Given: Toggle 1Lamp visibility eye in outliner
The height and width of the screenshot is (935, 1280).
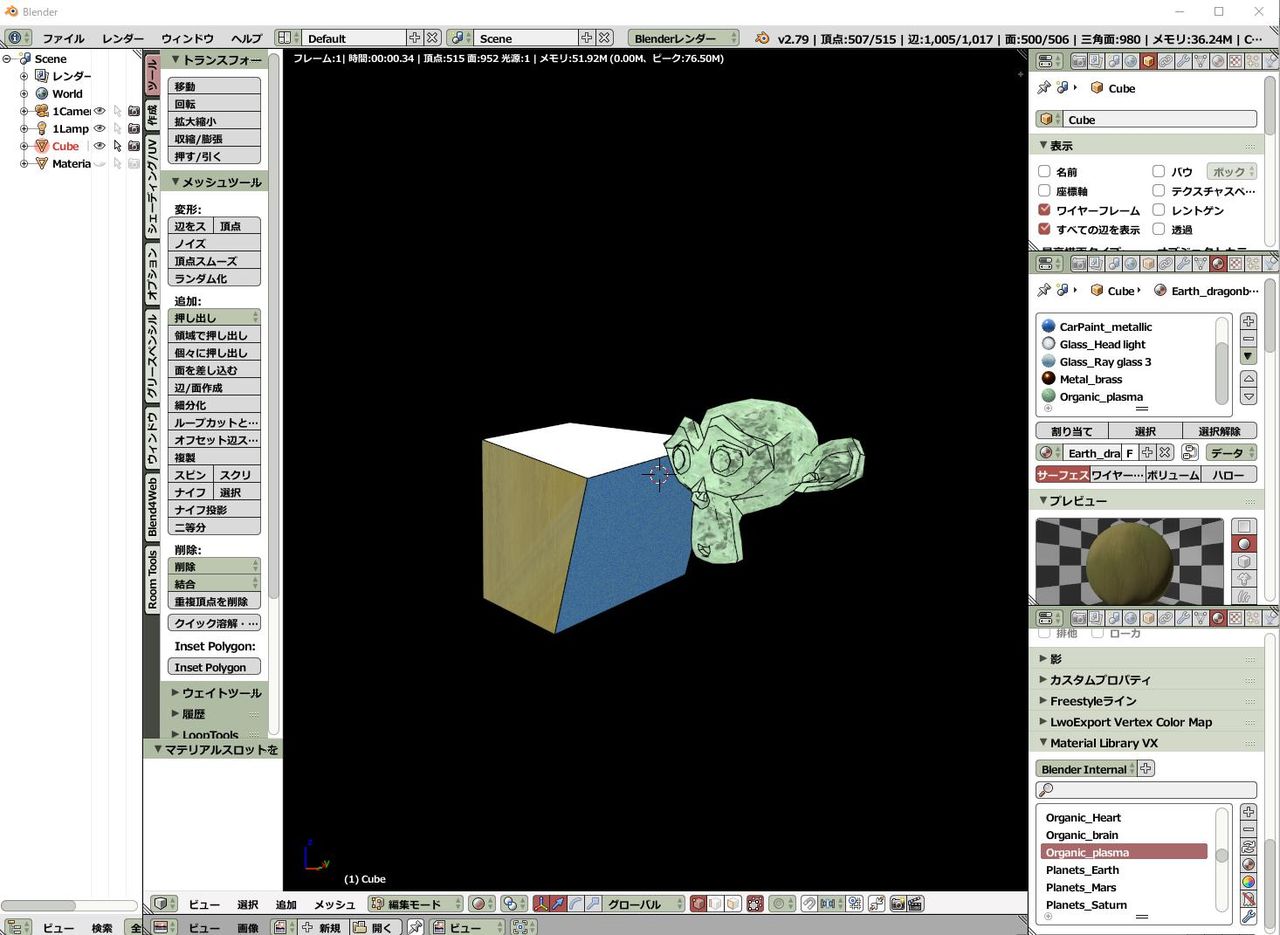Looking at the screenshot, I should 99,128.
